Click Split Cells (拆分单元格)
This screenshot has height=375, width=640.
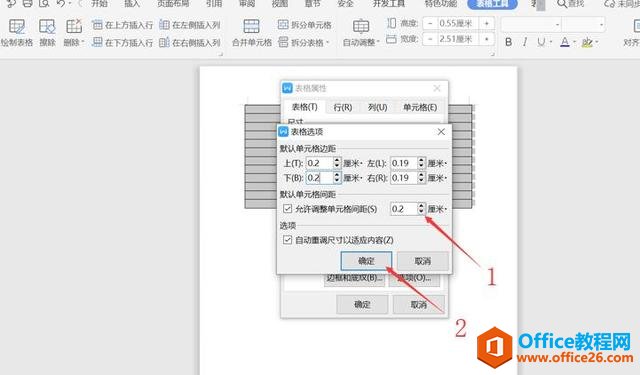tap(304, 25)
